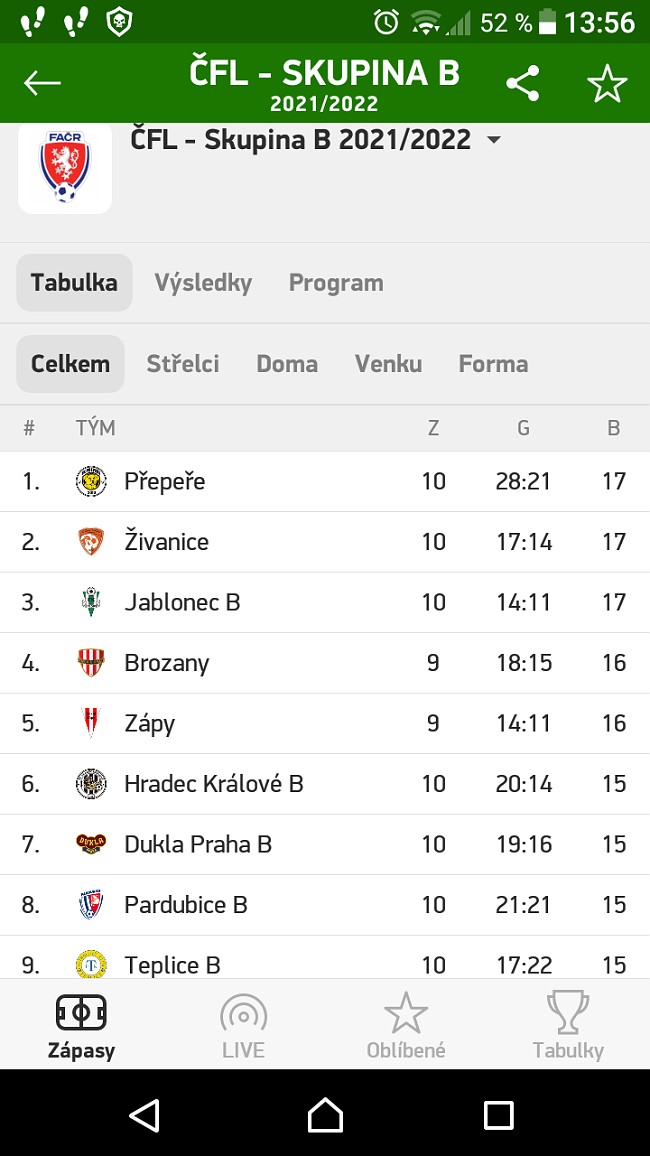Tap the Živanice club crest
Viewport: 650px width, 1156px height.
pyautogui.click(x=91, y=542)
